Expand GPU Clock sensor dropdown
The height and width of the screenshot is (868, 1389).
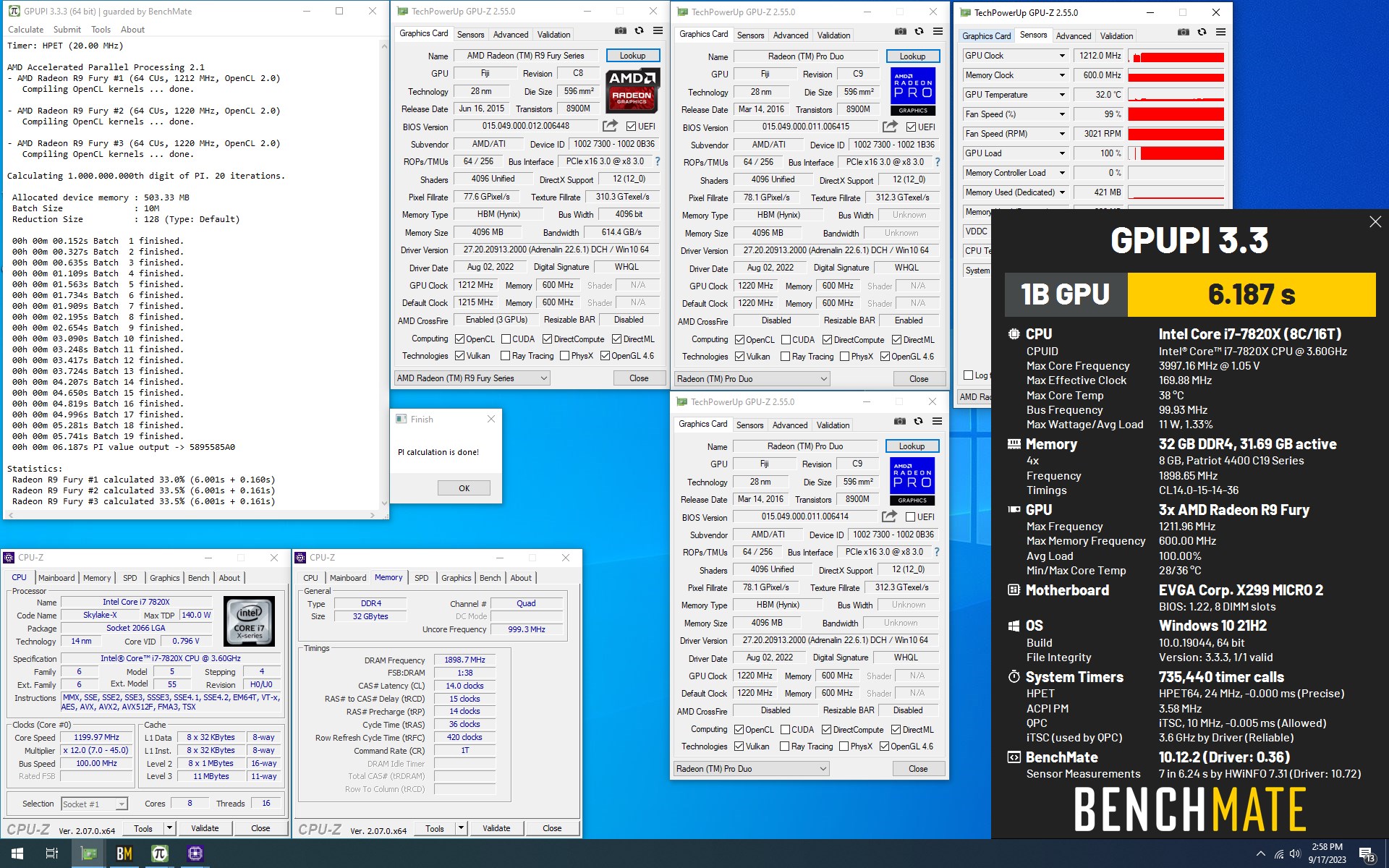(1062, 56)
